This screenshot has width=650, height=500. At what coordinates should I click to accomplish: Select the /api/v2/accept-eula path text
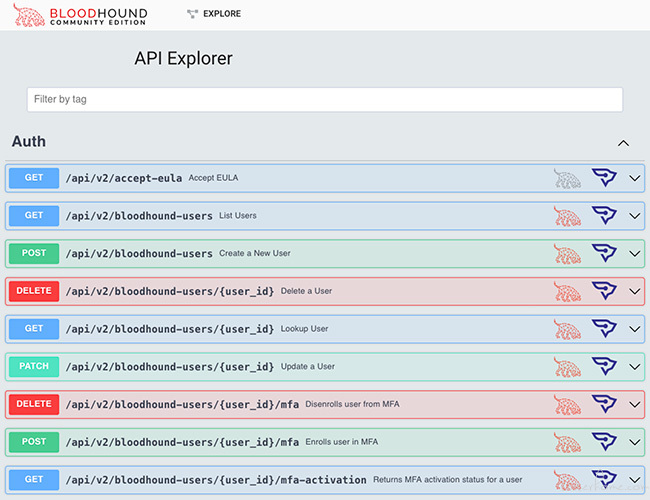(124, 178)
